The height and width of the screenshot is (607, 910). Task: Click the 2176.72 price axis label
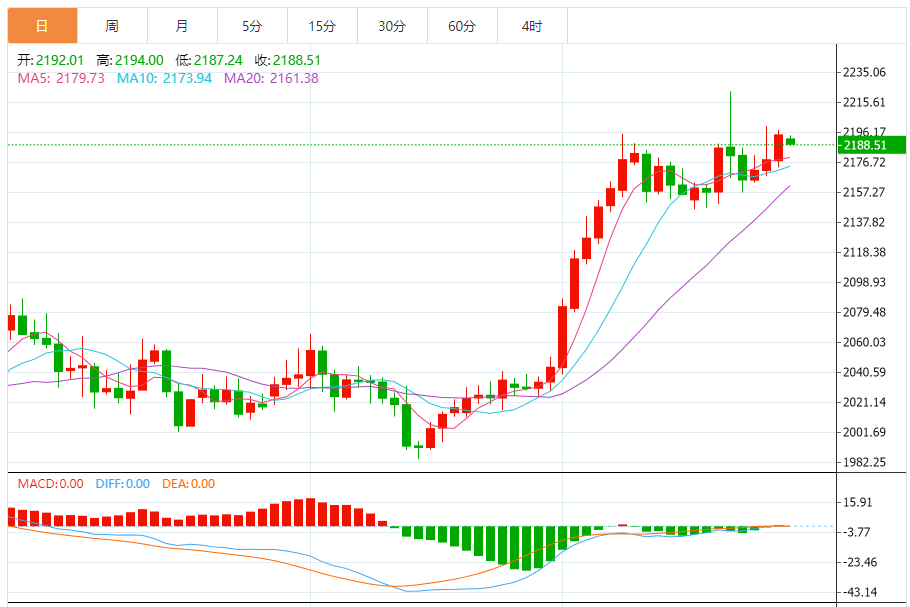click(864, 162)
